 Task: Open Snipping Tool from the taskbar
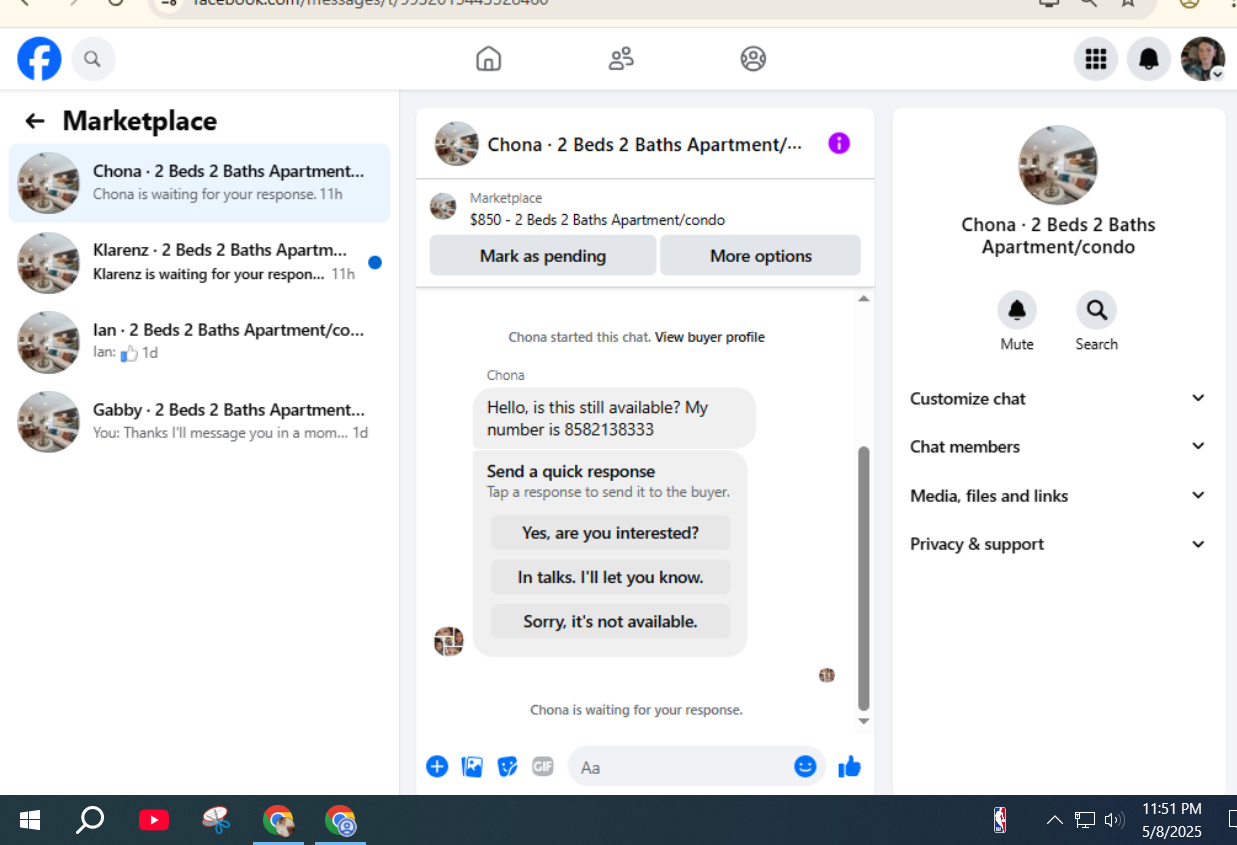[216, 821]
